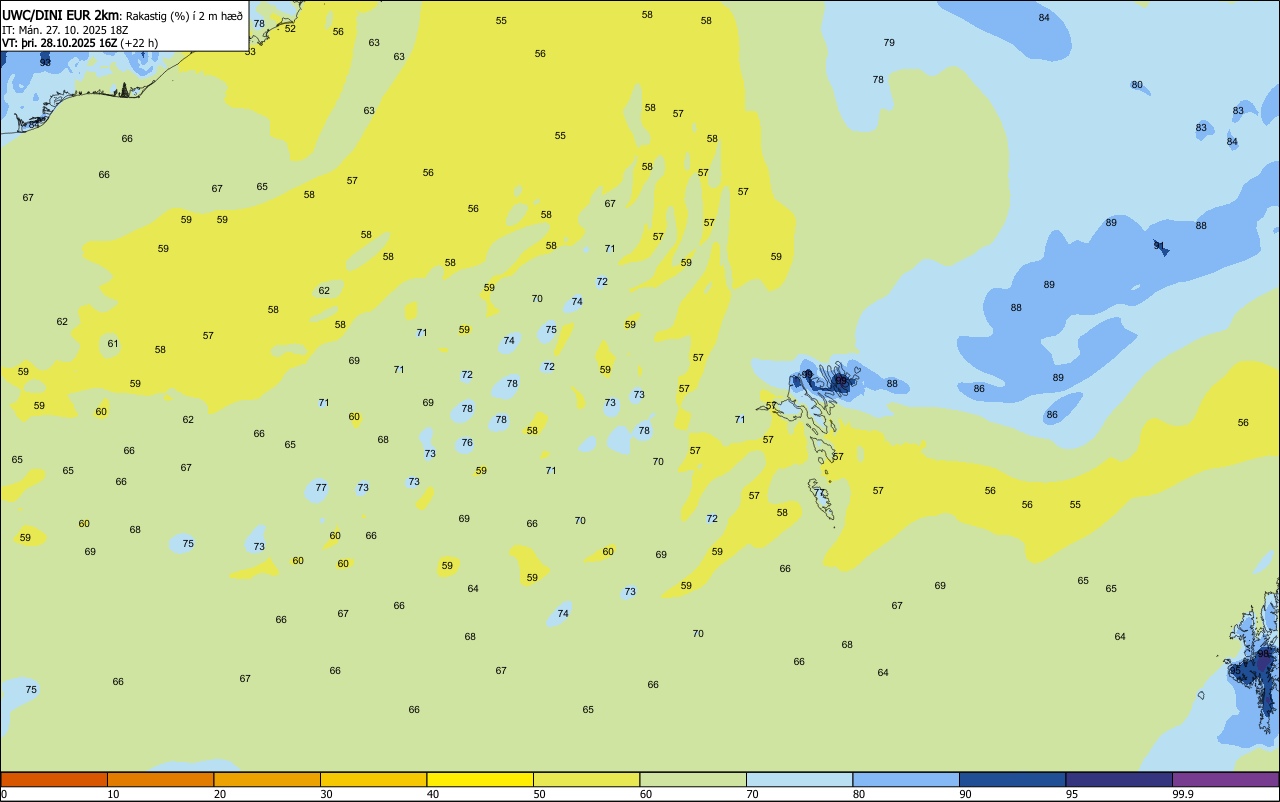Click the '52' humidity value near the coast

(x=290, y=28)
